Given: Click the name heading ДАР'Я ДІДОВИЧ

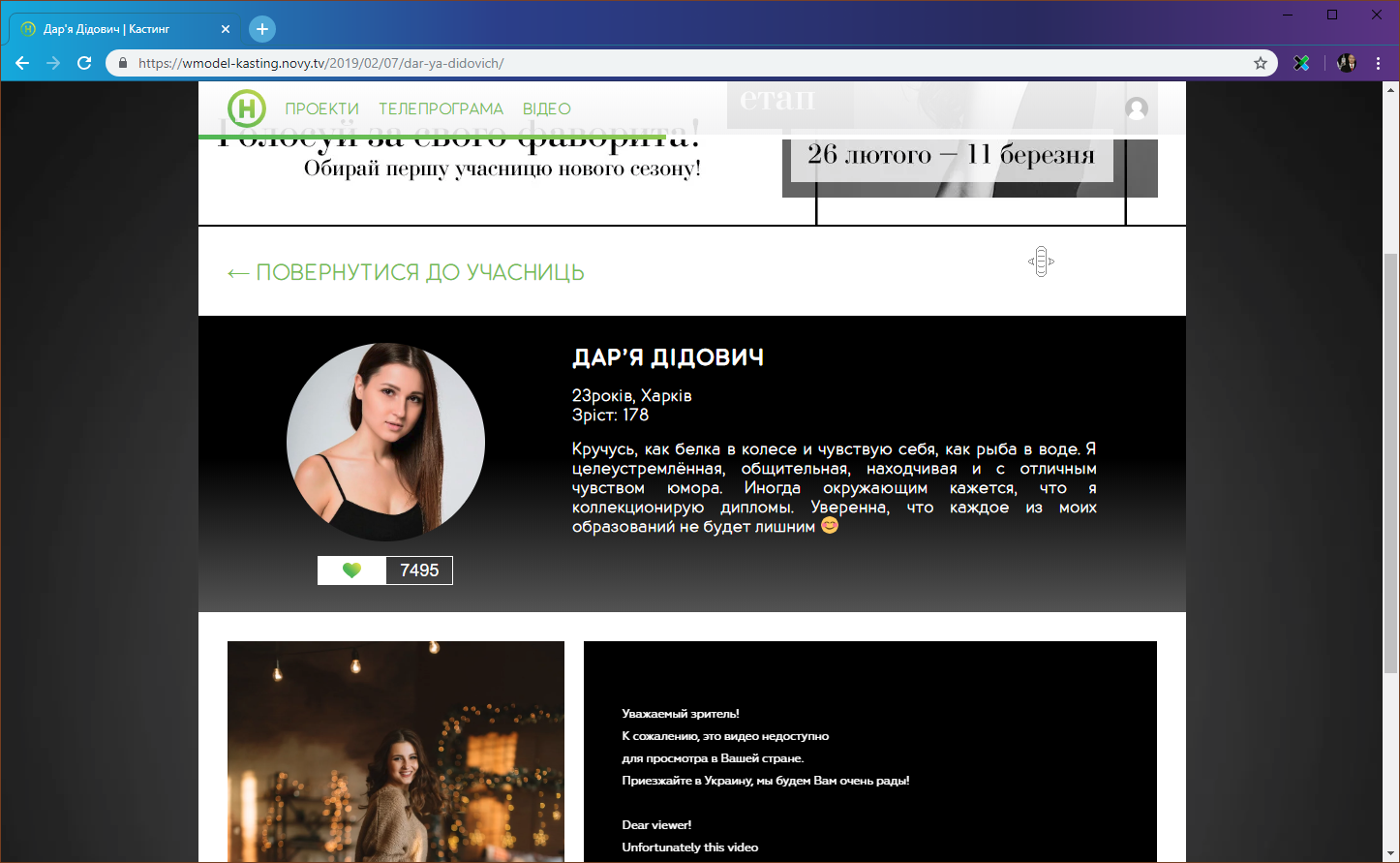Looking at the screenshot, I should coord(668,357).
